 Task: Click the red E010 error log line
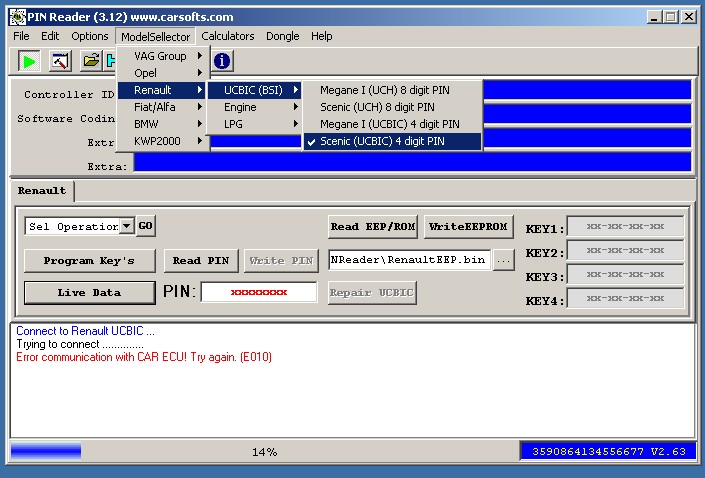(x=144, y=357)
